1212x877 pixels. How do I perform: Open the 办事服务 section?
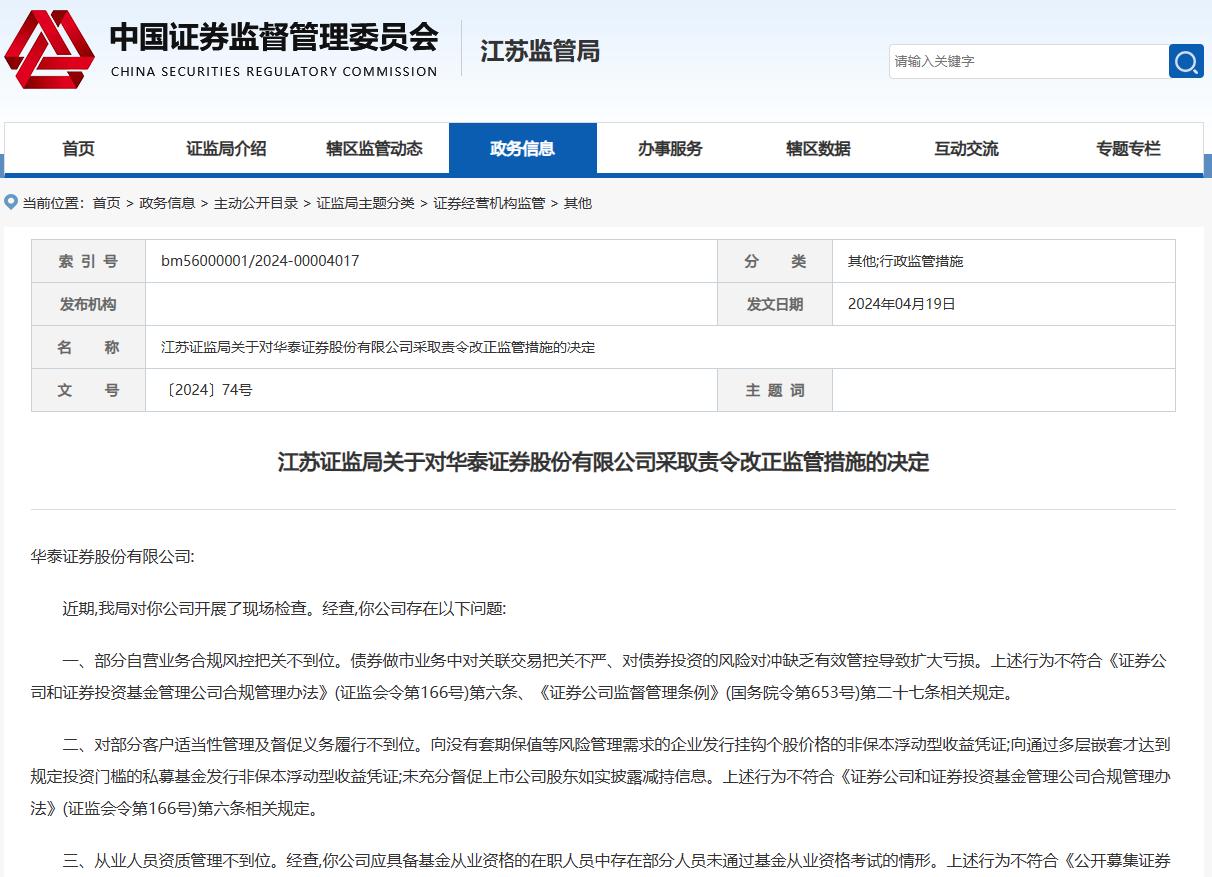(x=671, y=148)
